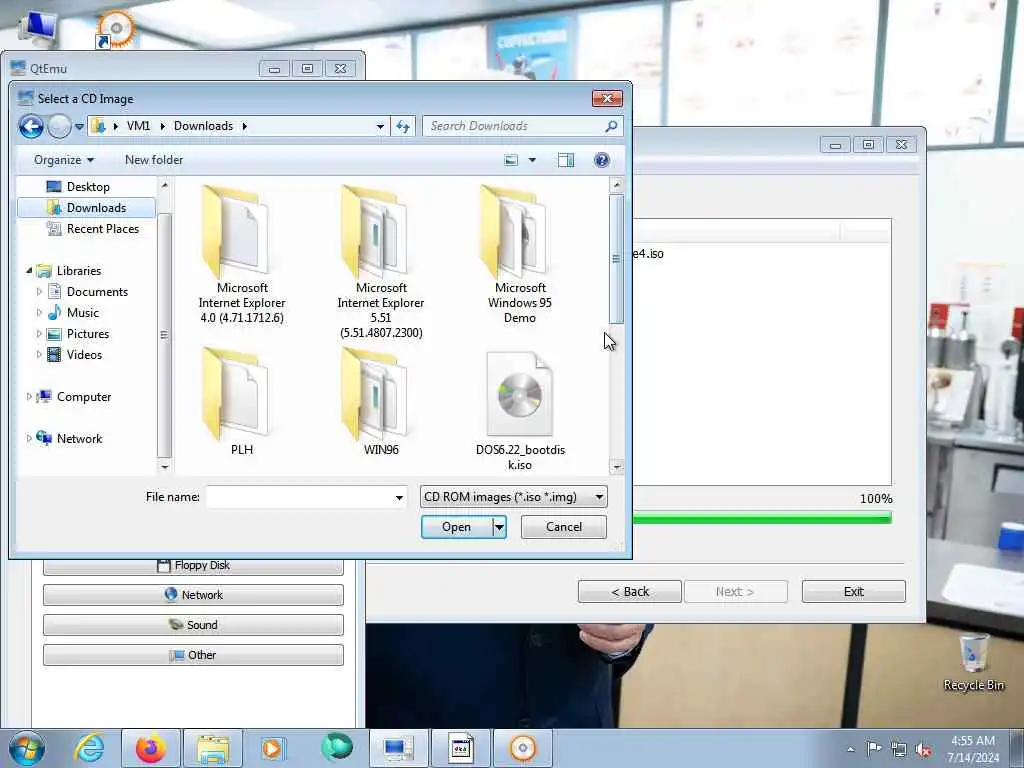Open the Open button's split arrow
Image resolution: width=1024 pixels, height=768 pixels.
(x=499, y=527)
